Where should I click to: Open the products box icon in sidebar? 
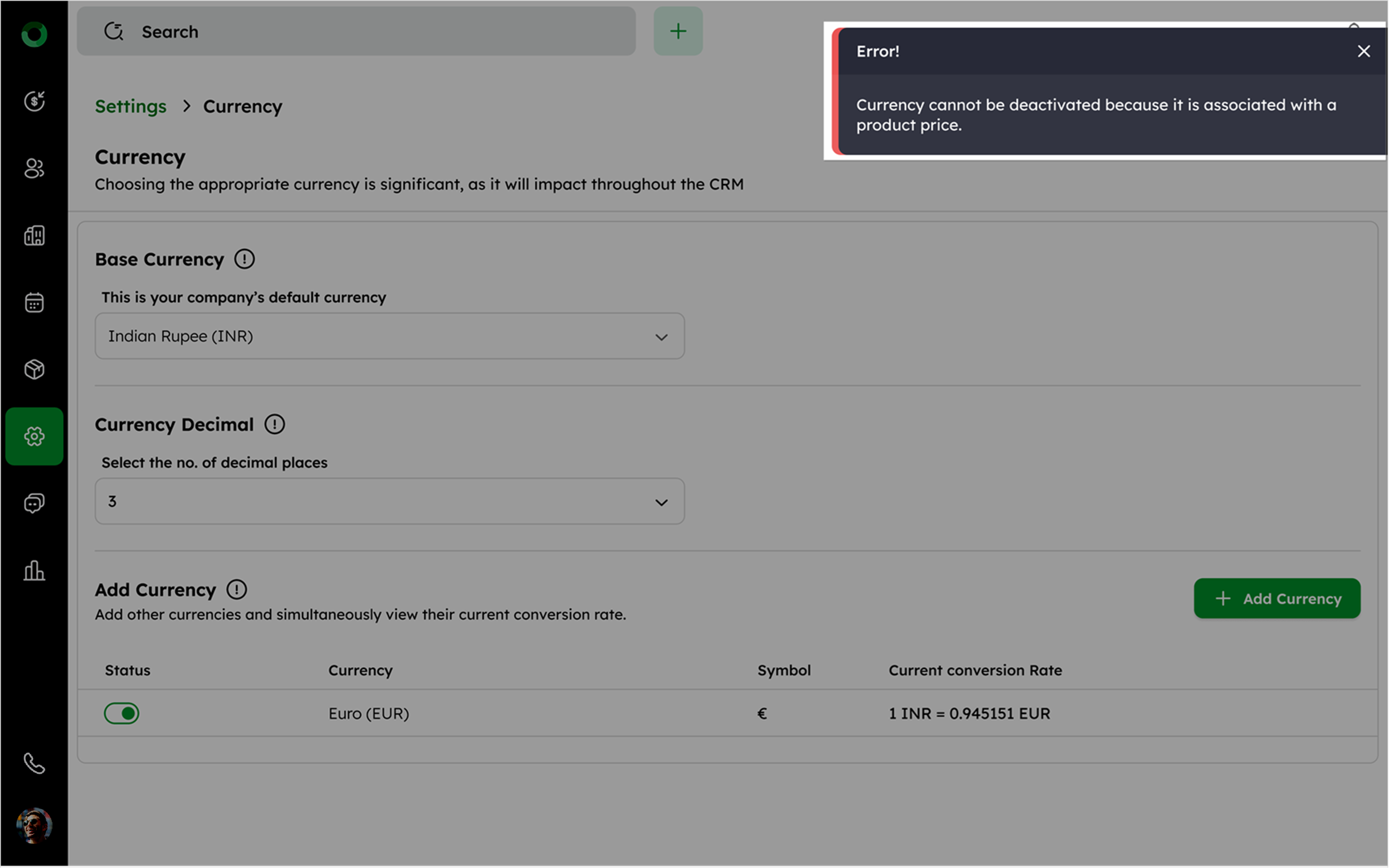tap(34, 369)
